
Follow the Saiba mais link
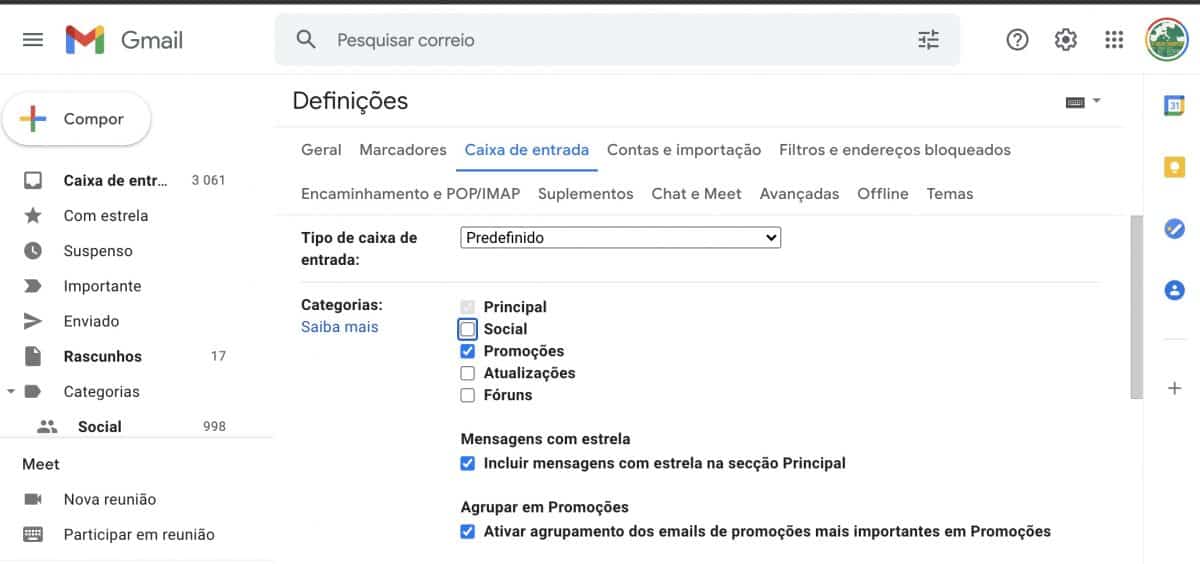click(340, 327)
